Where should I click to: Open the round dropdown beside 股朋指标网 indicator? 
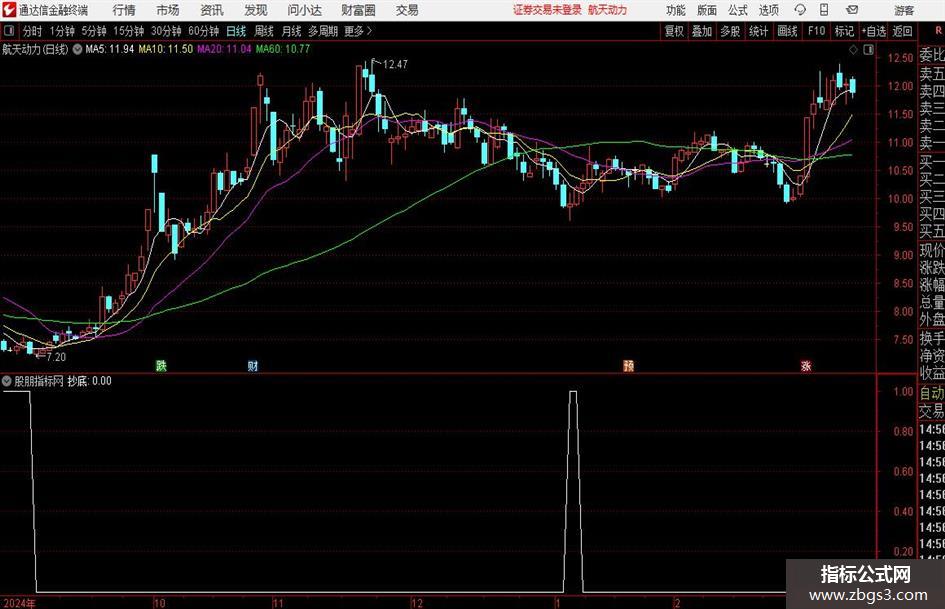coord(7,380)
